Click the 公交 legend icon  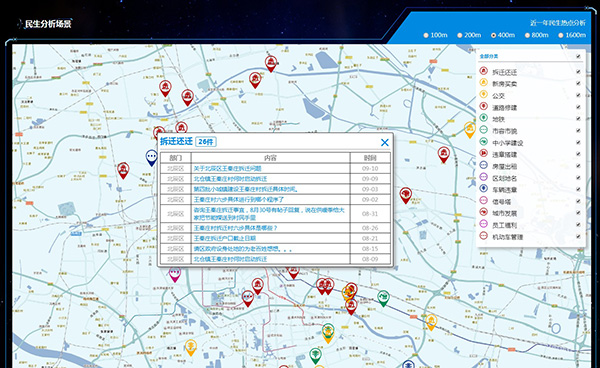click(x=484, y=94)
